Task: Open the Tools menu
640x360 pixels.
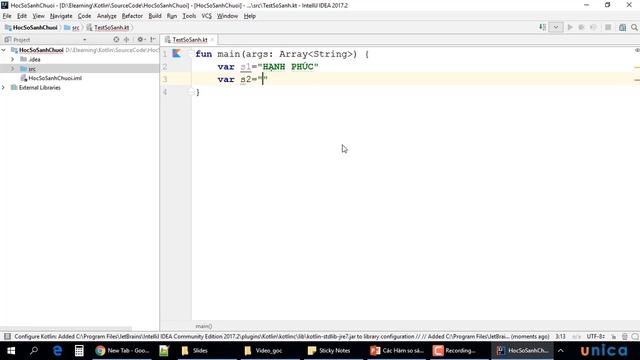Action: point(189,16)
